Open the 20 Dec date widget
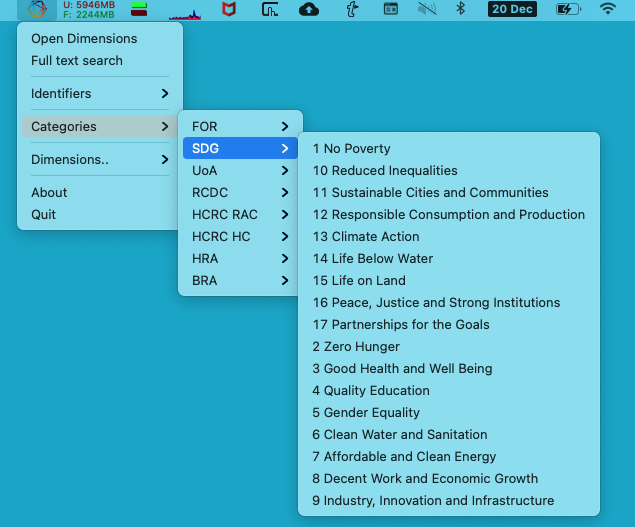This screenshot has height=527, width=635. (512, 9)
